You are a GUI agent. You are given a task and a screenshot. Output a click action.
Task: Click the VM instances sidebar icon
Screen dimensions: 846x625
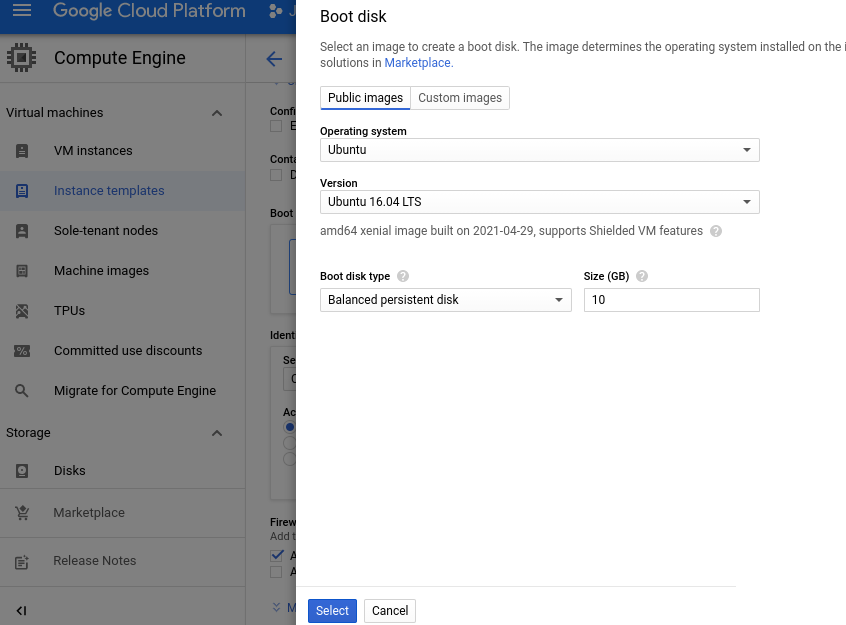(22, 151)
